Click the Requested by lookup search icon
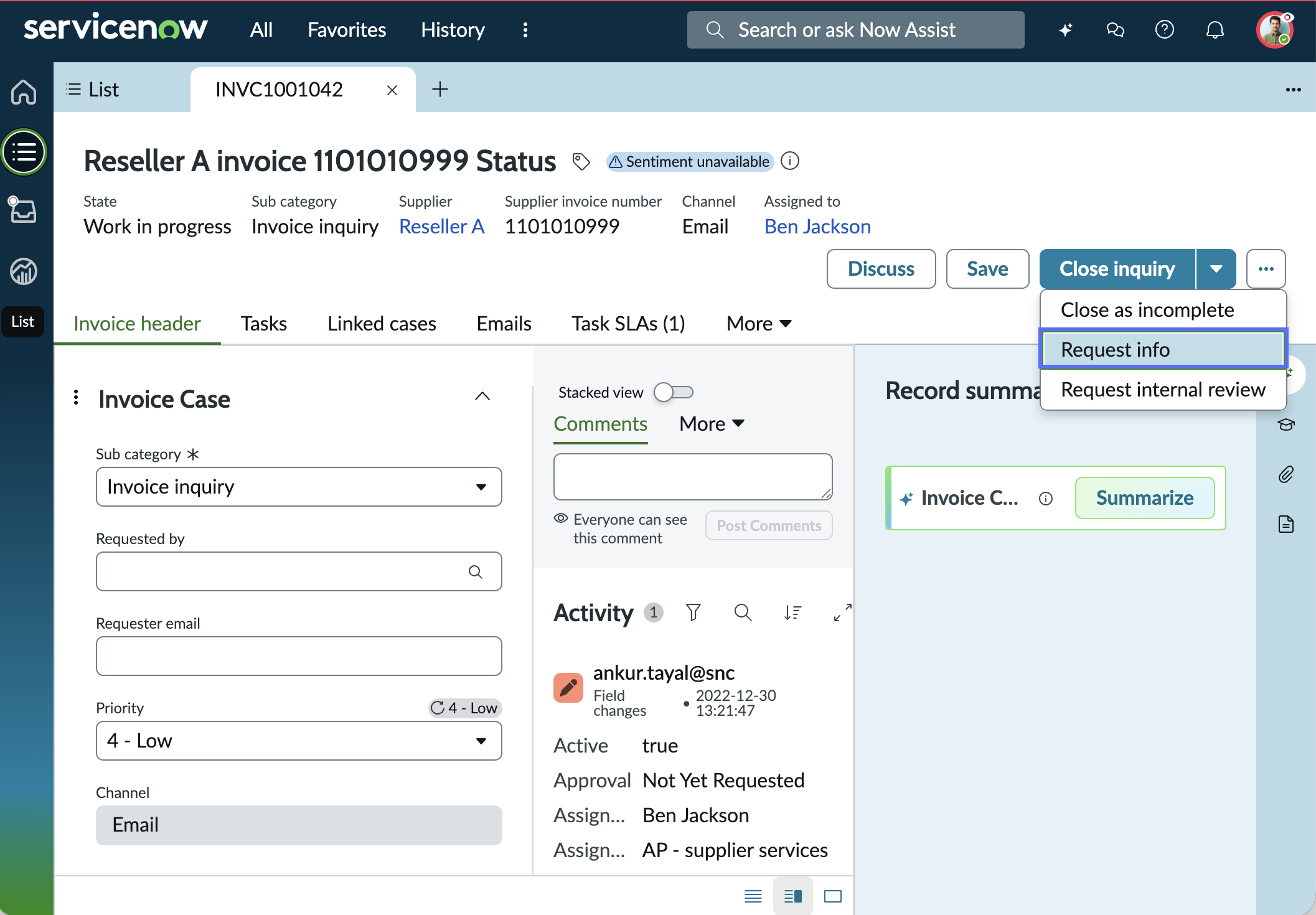This screenshot has width=1316, height=915. point(476,571)
